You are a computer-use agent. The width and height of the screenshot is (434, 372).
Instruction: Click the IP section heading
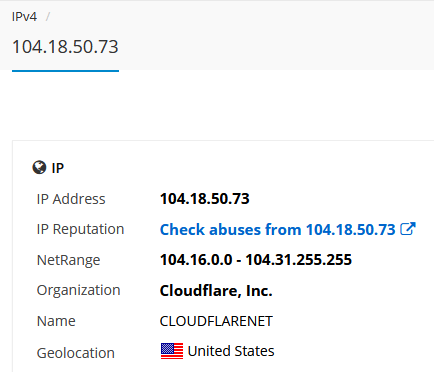(x=58, y=168)
